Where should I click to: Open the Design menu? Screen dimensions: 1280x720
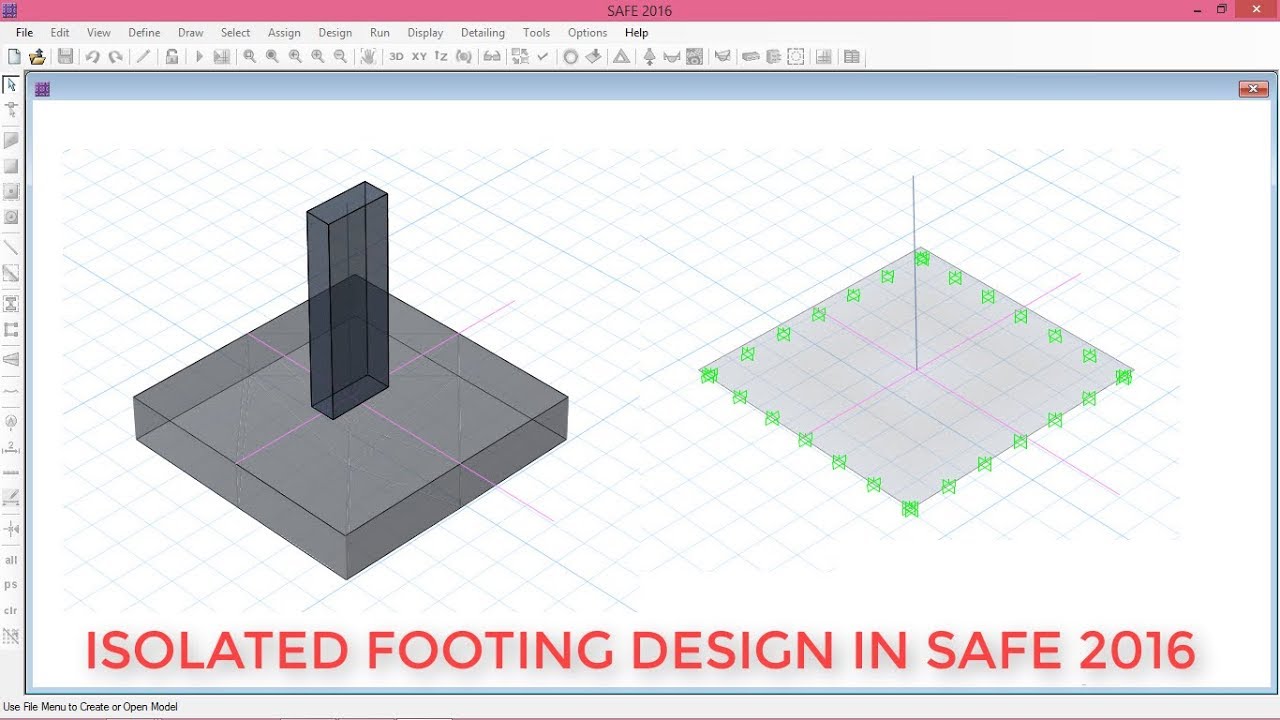pyautogui.click(x=335, y=33)
